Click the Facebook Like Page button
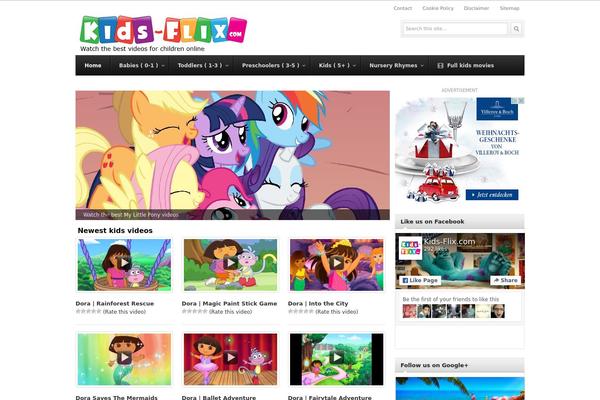 click(x=420, y=280)
